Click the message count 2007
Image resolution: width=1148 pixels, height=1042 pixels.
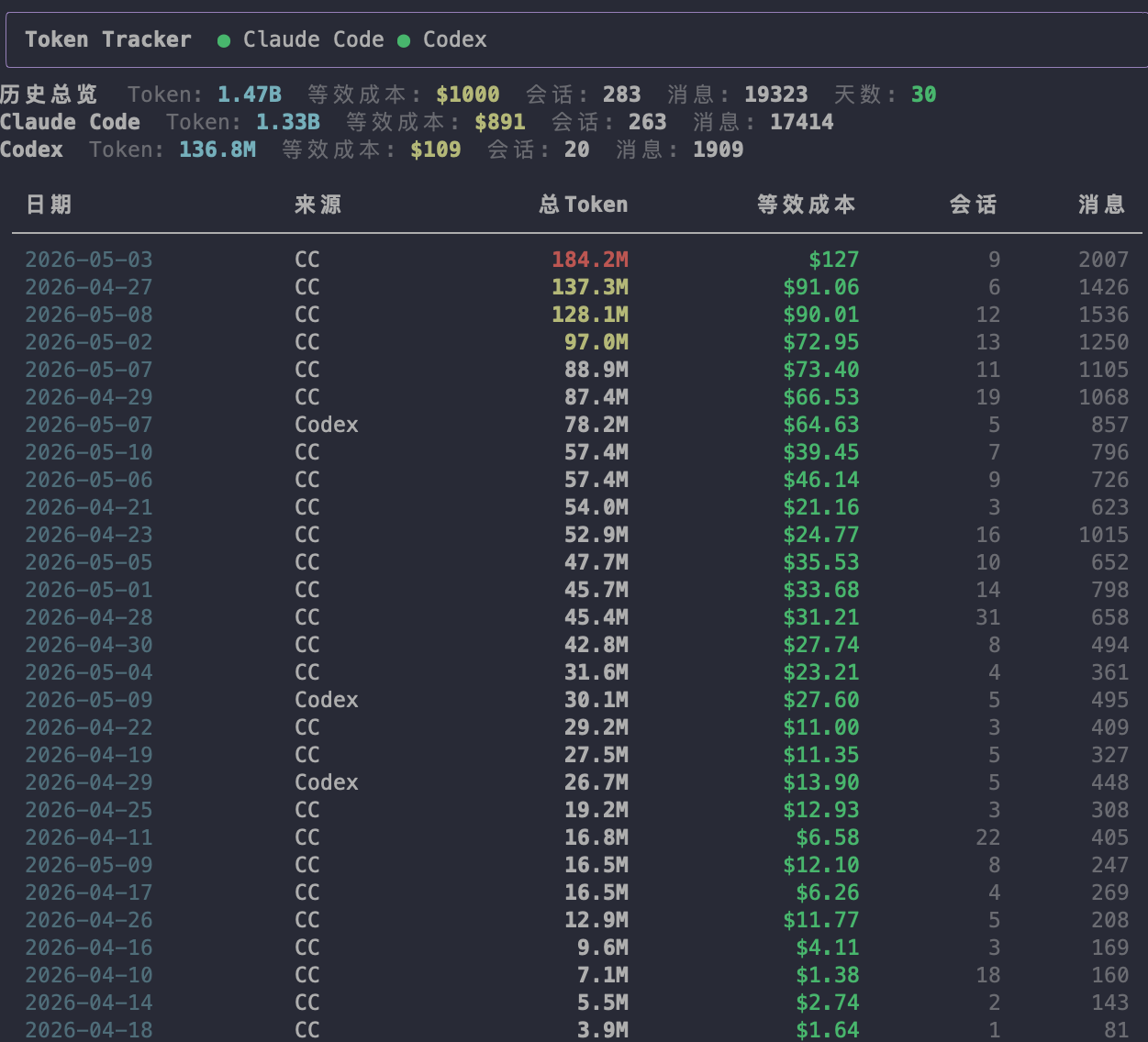click(x=1104, y=260)
